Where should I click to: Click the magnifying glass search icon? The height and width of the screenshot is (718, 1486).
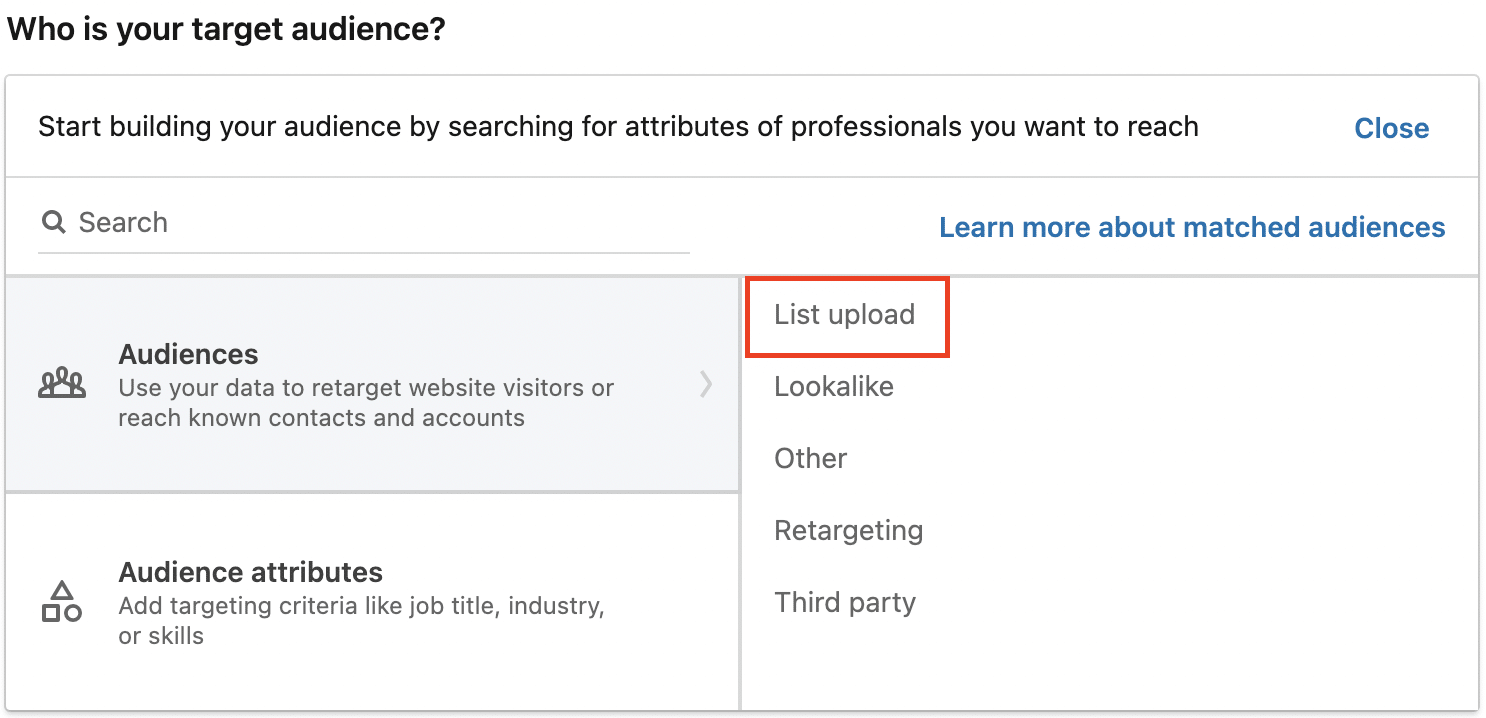coord(53,222)
